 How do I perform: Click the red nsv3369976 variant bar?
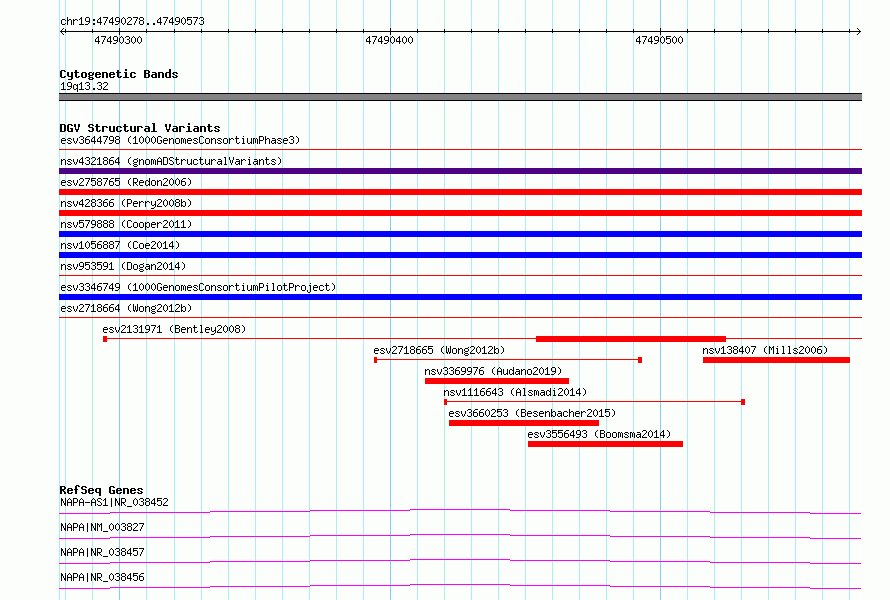(x=497, y=381)
